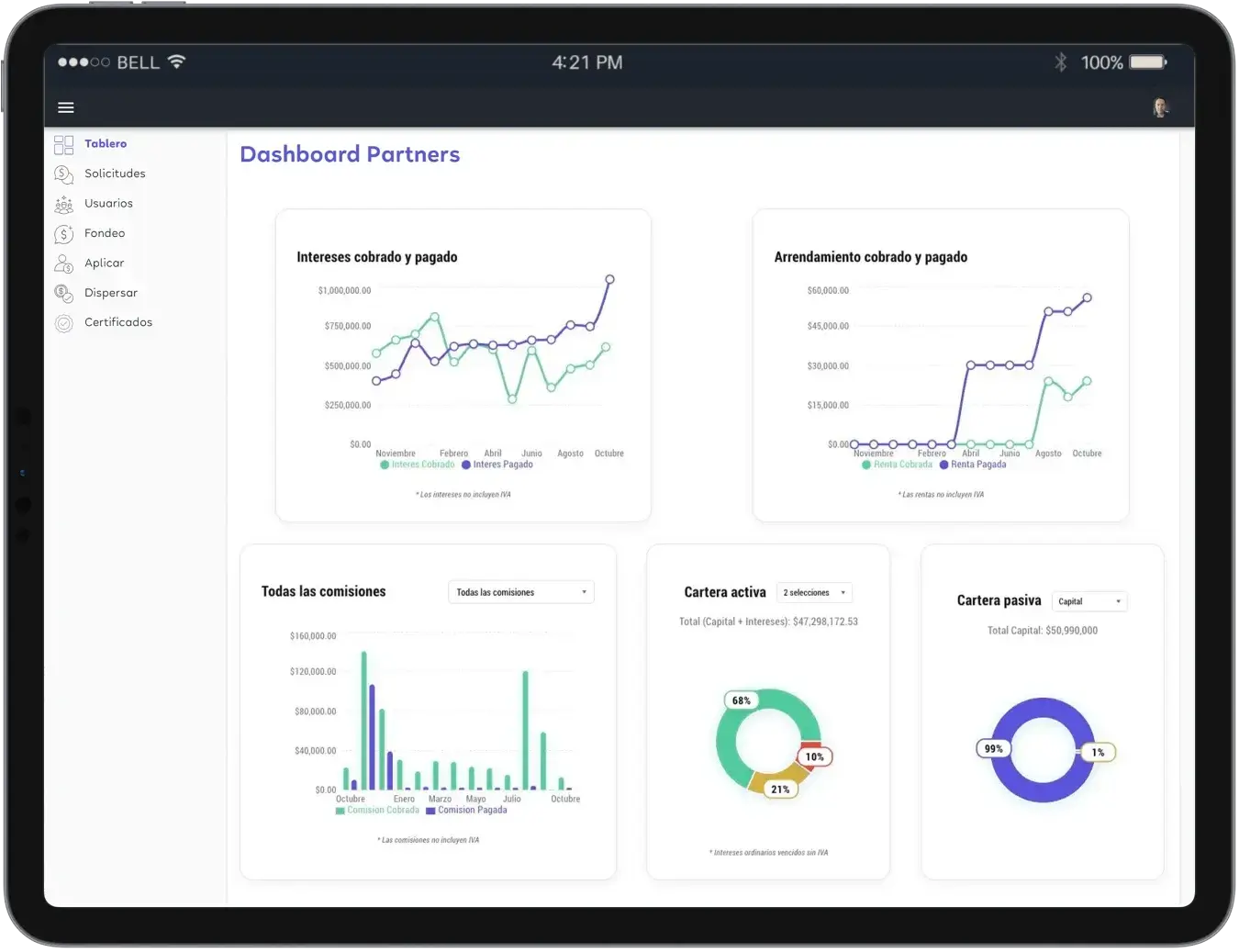Toggle Renta Pagada legend series
The image size is (1239, 952).
click(x=973, y=465)
